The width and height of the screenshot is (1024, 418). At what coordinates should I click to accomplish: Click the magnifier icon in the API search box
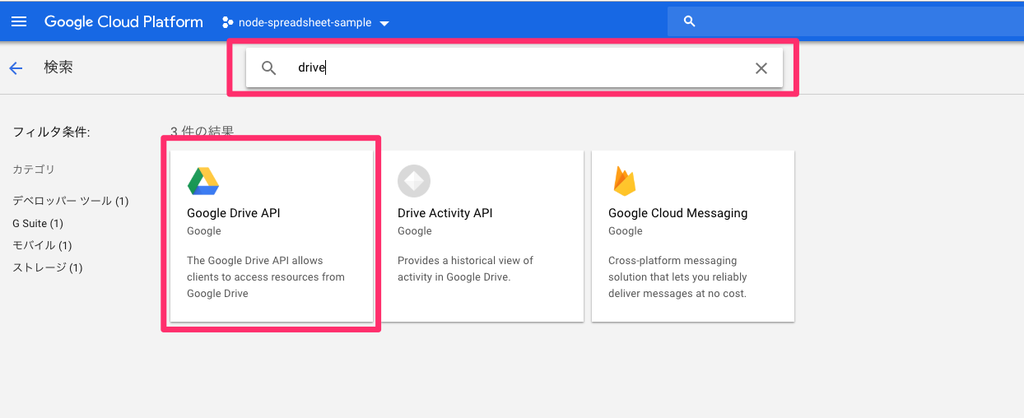pyautogui.click(x=268, y=68)
